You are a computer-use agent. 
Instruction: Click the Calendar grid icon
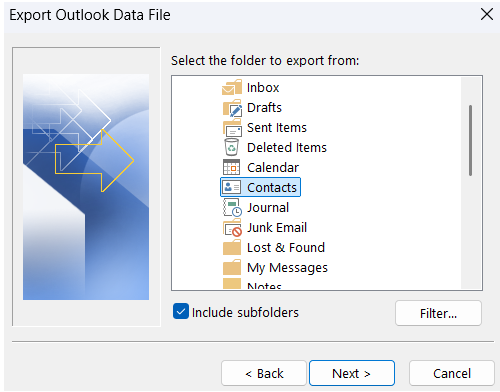(231, 167)
